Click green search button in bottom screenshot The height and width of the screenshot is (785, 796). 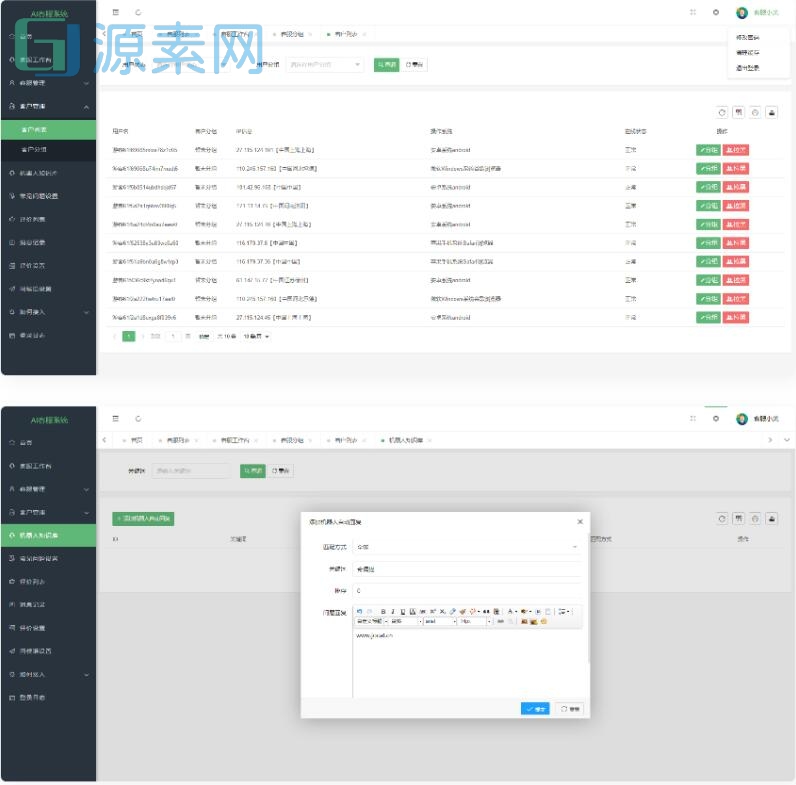(253, 471)
